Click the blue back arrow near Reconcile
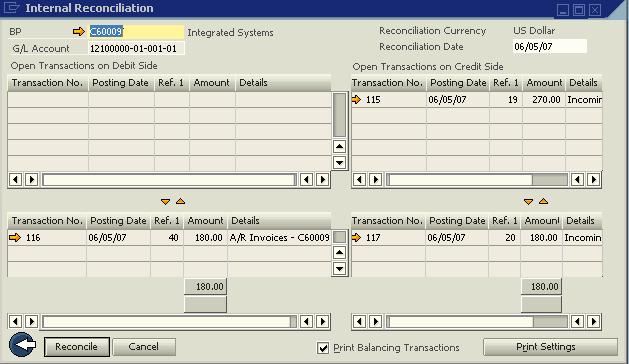 coord(22,344)
